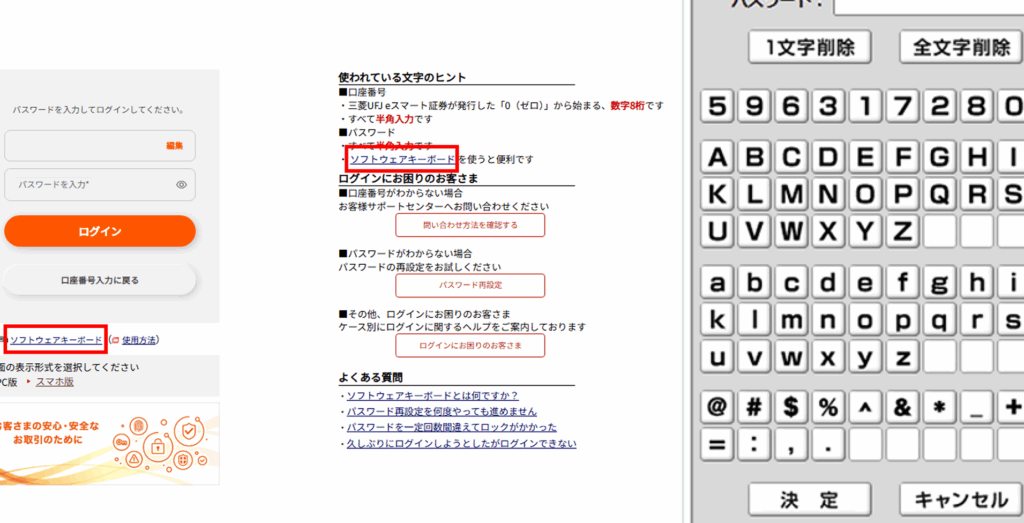Image resolution: width=1024 pixels, height=523 pixels.
Task: Toggle password visibility eye icon
Action: coord(181,185)
